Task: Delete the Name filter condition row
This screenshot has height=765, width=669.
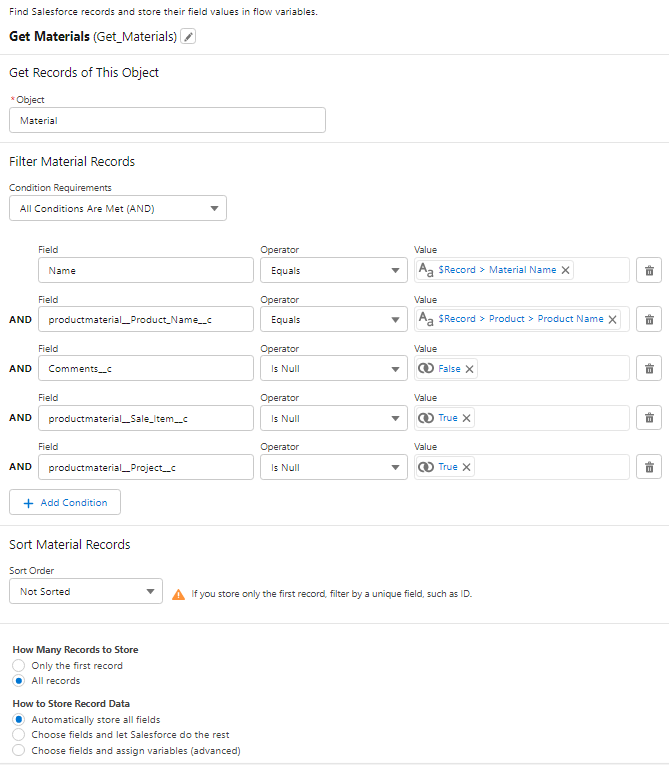Action: coord(649,270)
